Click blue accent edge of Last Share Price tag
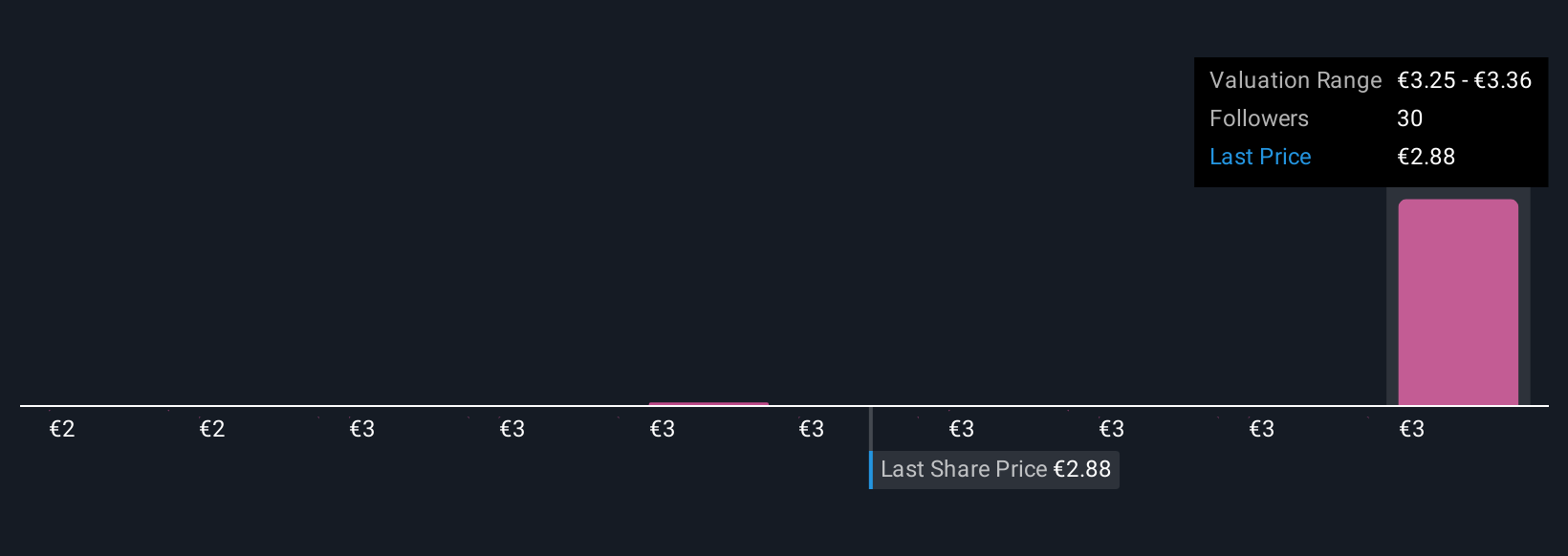This screenshot has height=556, width=1568. [871, 470]
